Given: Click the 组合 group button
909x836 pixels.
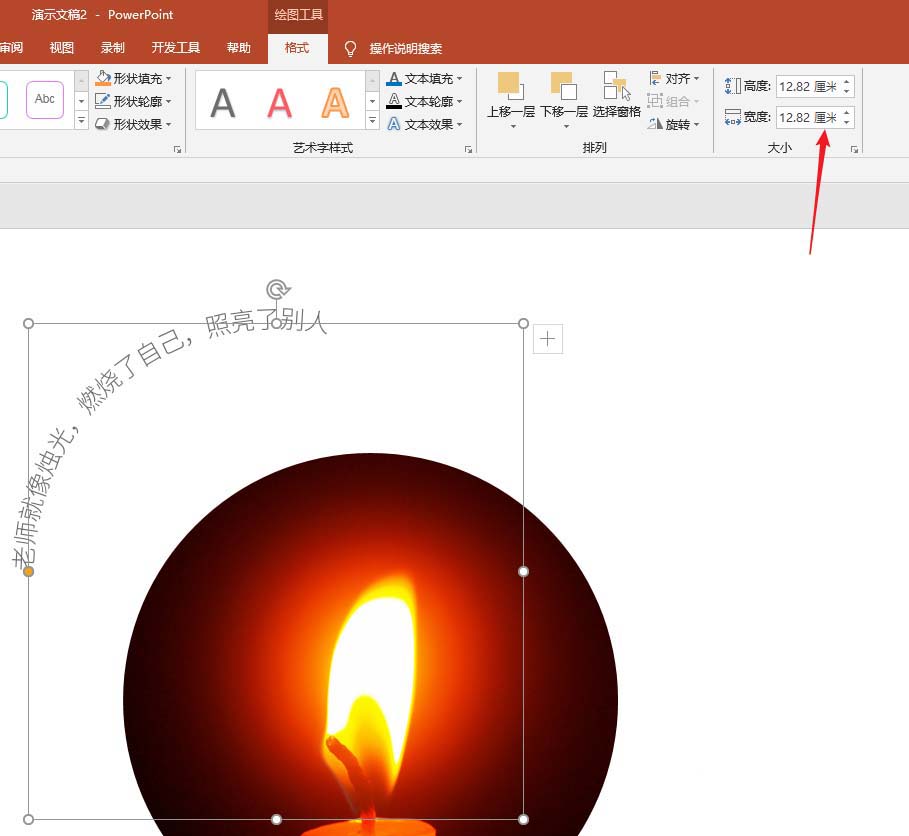Looking at the screenshot, I should pyautogui.click(x=674, y=101).
